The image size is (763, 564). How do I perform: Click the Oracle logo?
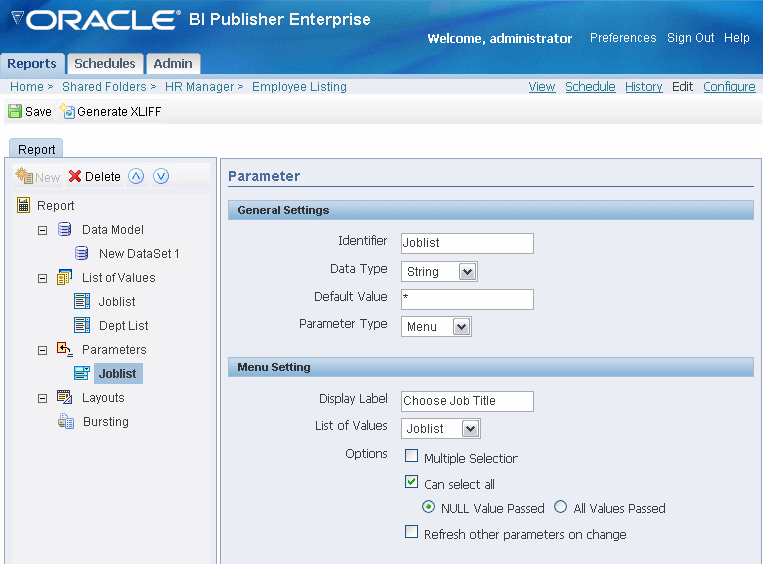(95, 20)
